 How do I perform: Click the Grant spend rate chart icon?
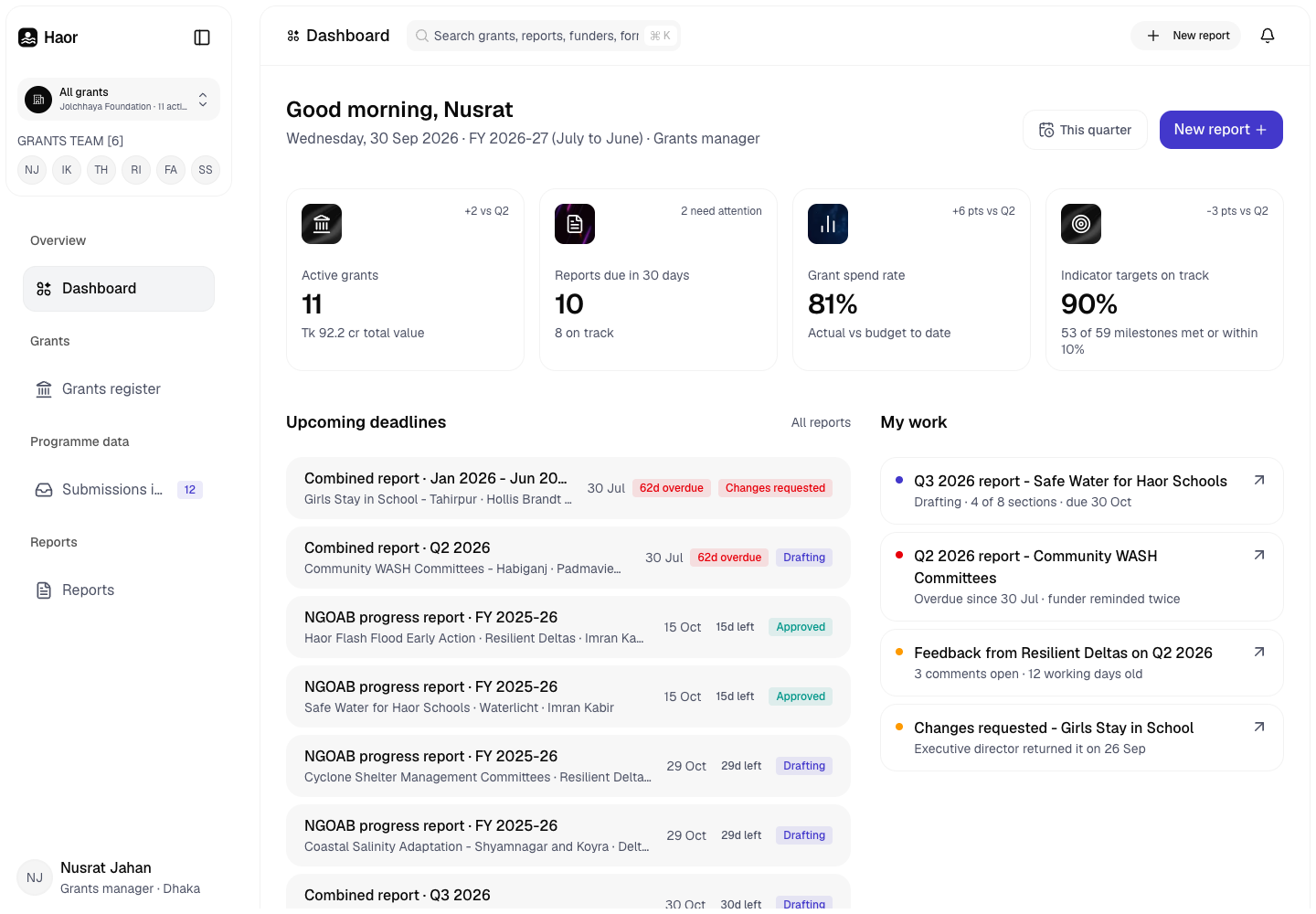click(828, 224)
